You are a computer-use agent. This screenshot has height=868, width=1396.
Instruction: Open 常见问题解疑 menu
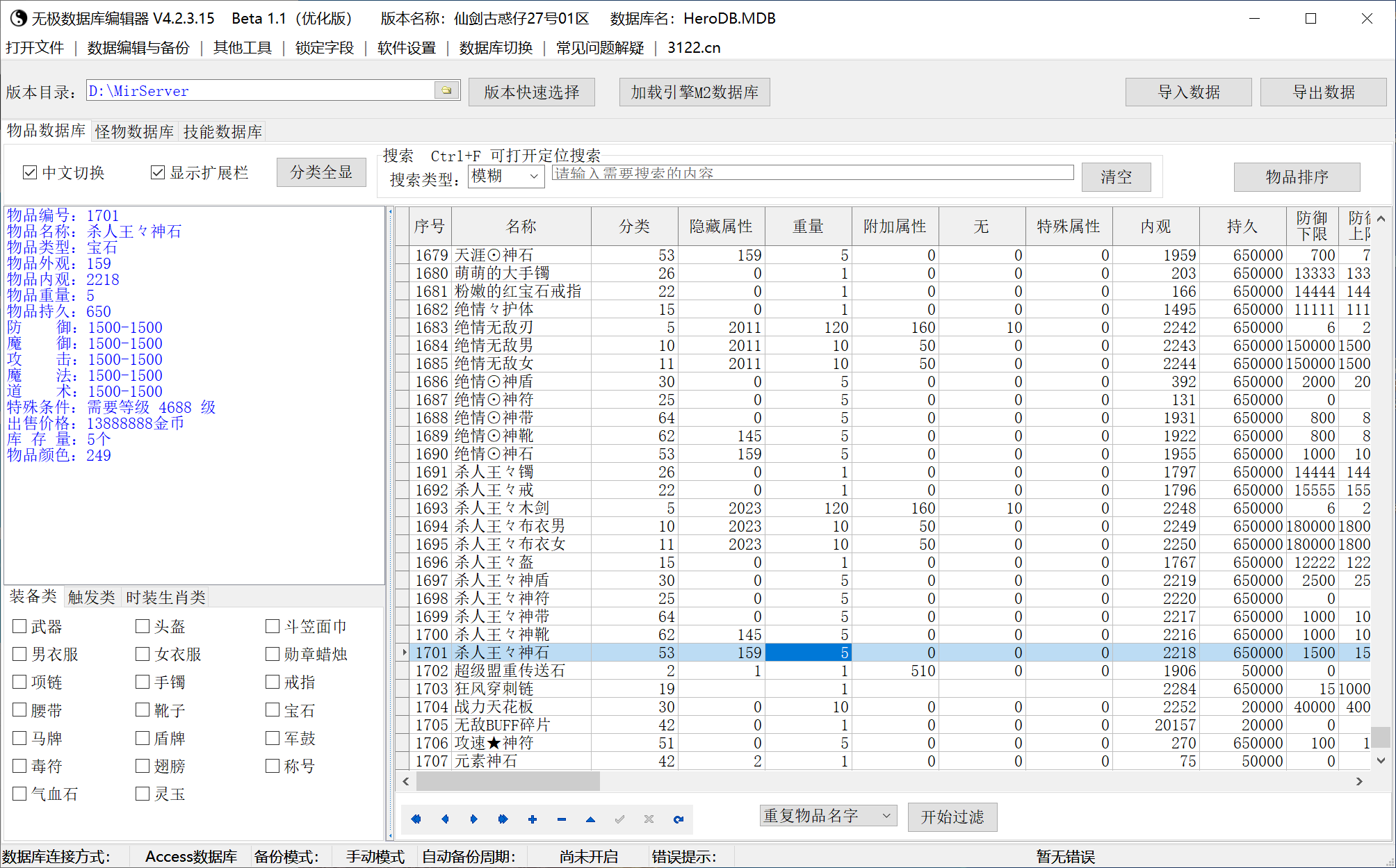600,47
